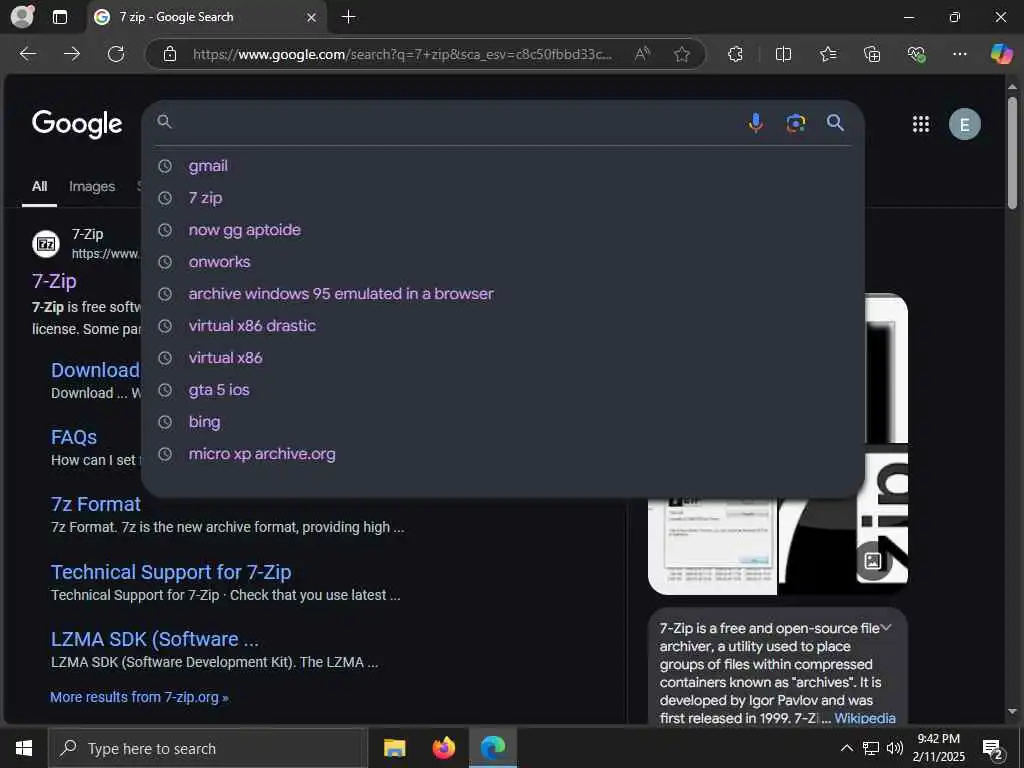This screenshot has width=1024, height=768.
Task: Click the browser forward arrow
Action: point(72,54)
